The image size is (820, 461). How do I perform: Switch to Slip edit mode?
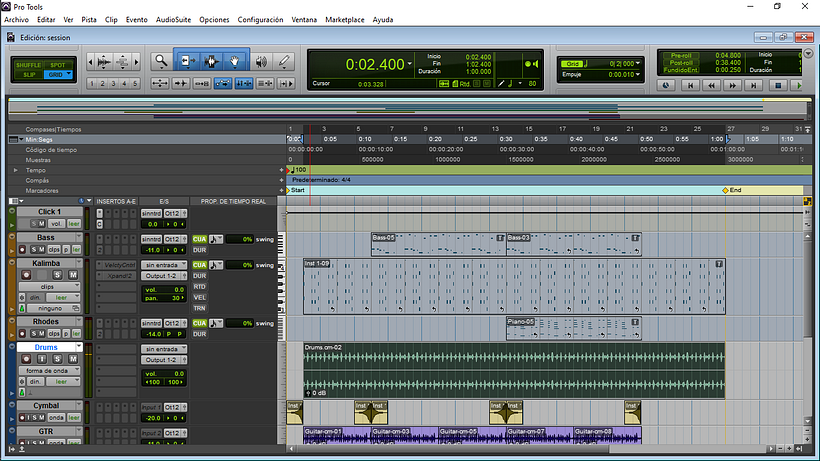point(29,75)
